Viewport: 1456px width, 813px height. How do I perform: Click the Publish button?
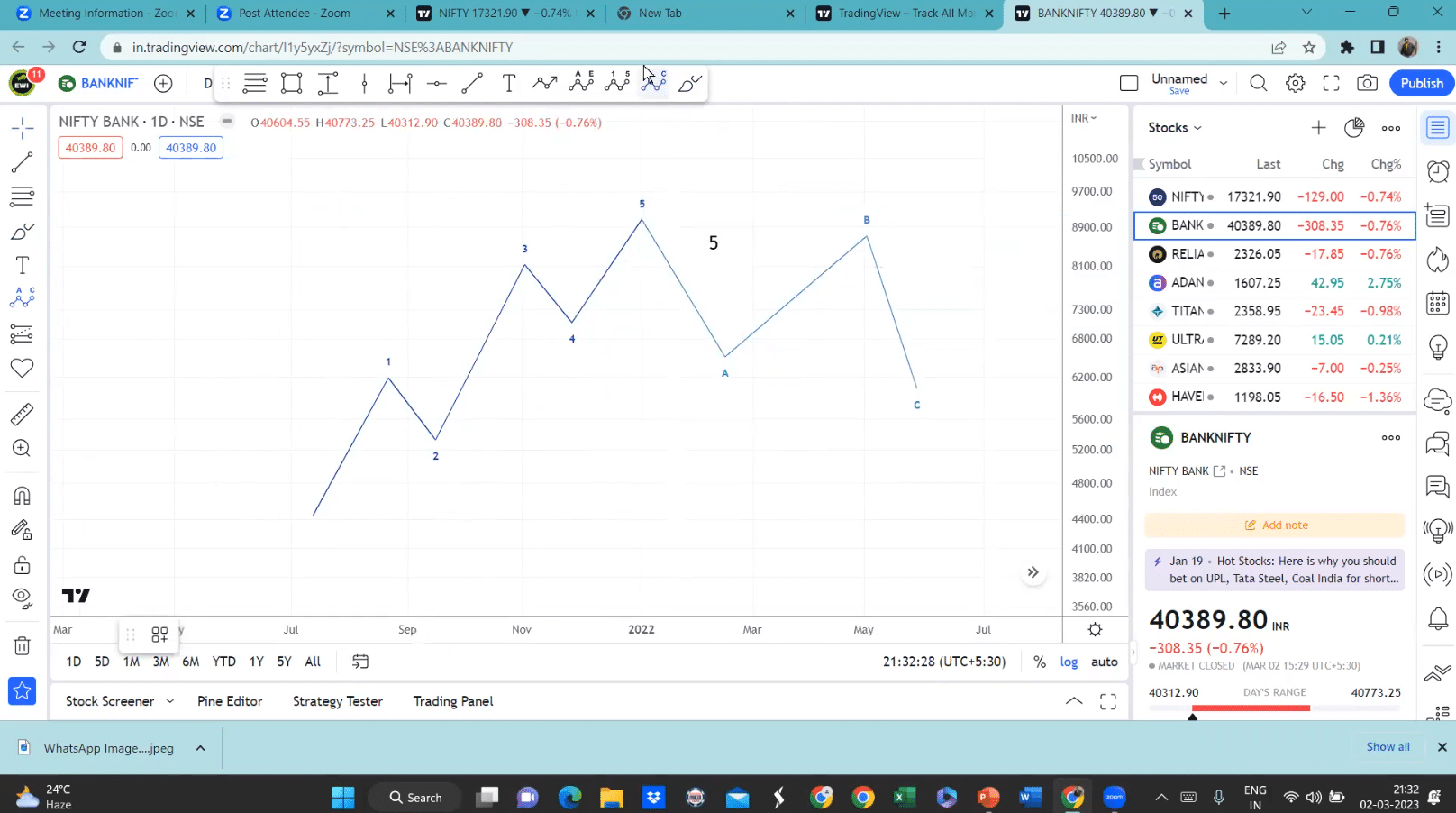coord(1421,82)
